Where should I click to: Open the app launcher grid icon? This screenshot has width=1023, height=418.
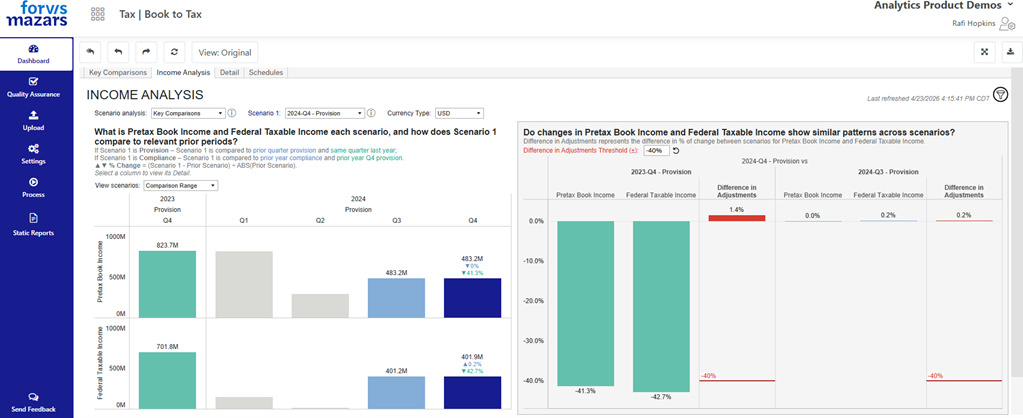98,14
